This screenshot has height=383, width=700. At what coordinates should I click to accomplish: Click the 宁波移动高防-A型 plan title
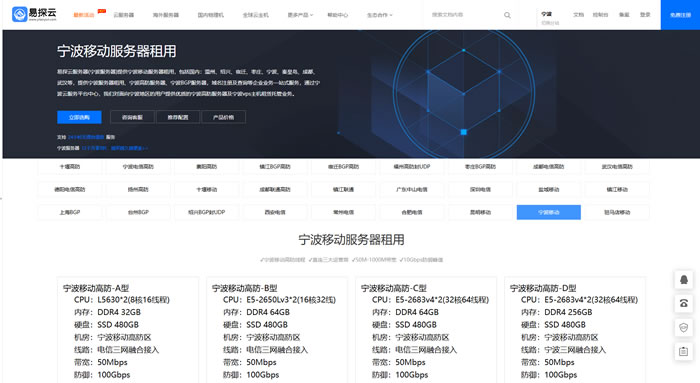click(96, 288)
